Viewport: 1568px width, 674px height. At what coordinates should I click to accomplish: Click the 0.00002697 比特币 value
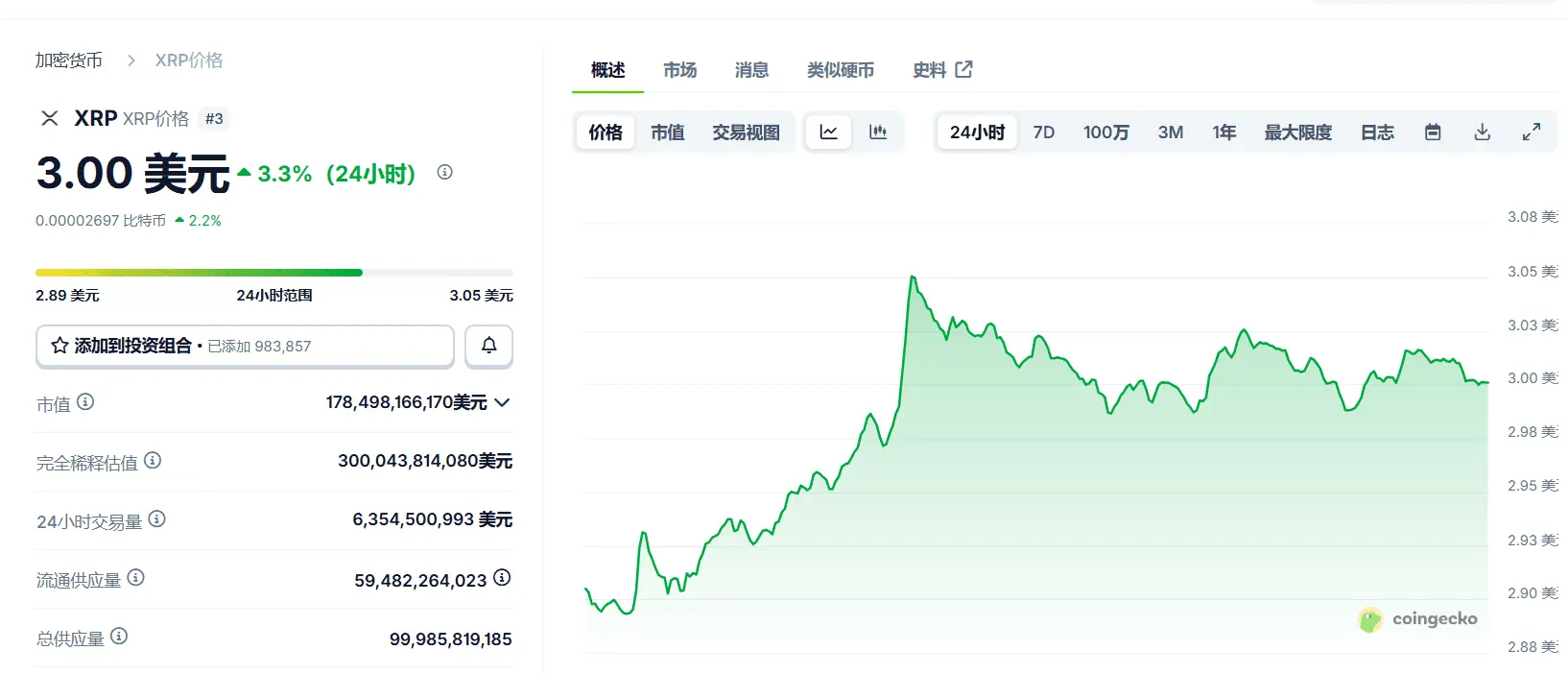coord(101,221)
